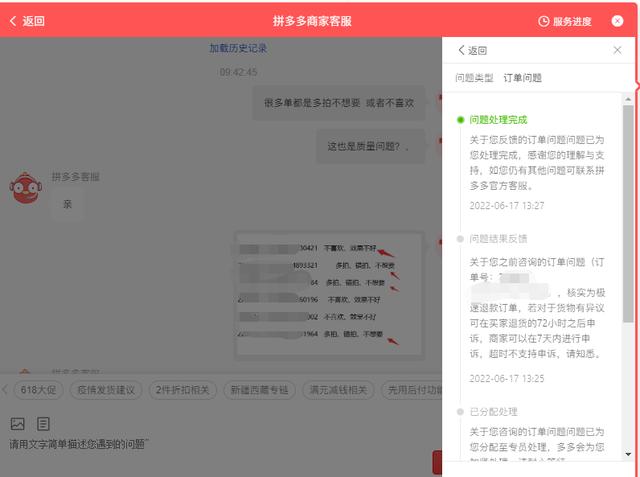Click the timestamp 2022-06-17 13:27
Image resolution: width=640 pixels, height=477 pixels.
click(x=507, y=206)
